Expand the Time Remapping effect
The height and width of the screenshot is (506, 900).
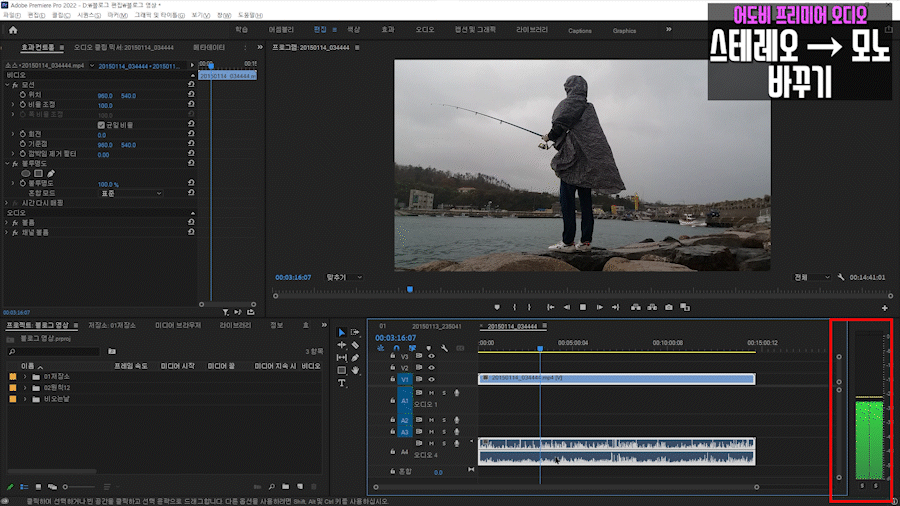coord(7,203)
